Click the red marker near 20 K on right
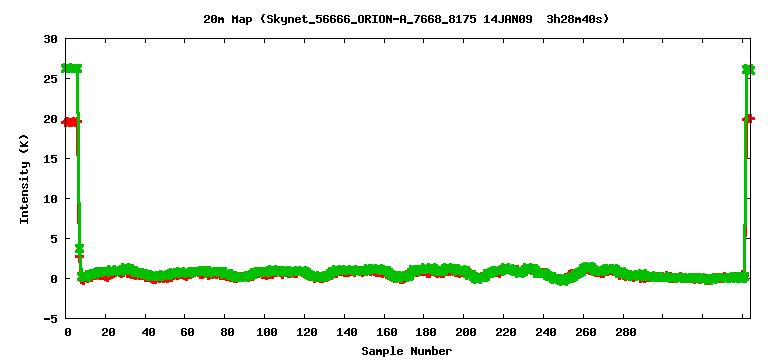Viewport: 768px width, 360px height. click(x=749, y=119)
